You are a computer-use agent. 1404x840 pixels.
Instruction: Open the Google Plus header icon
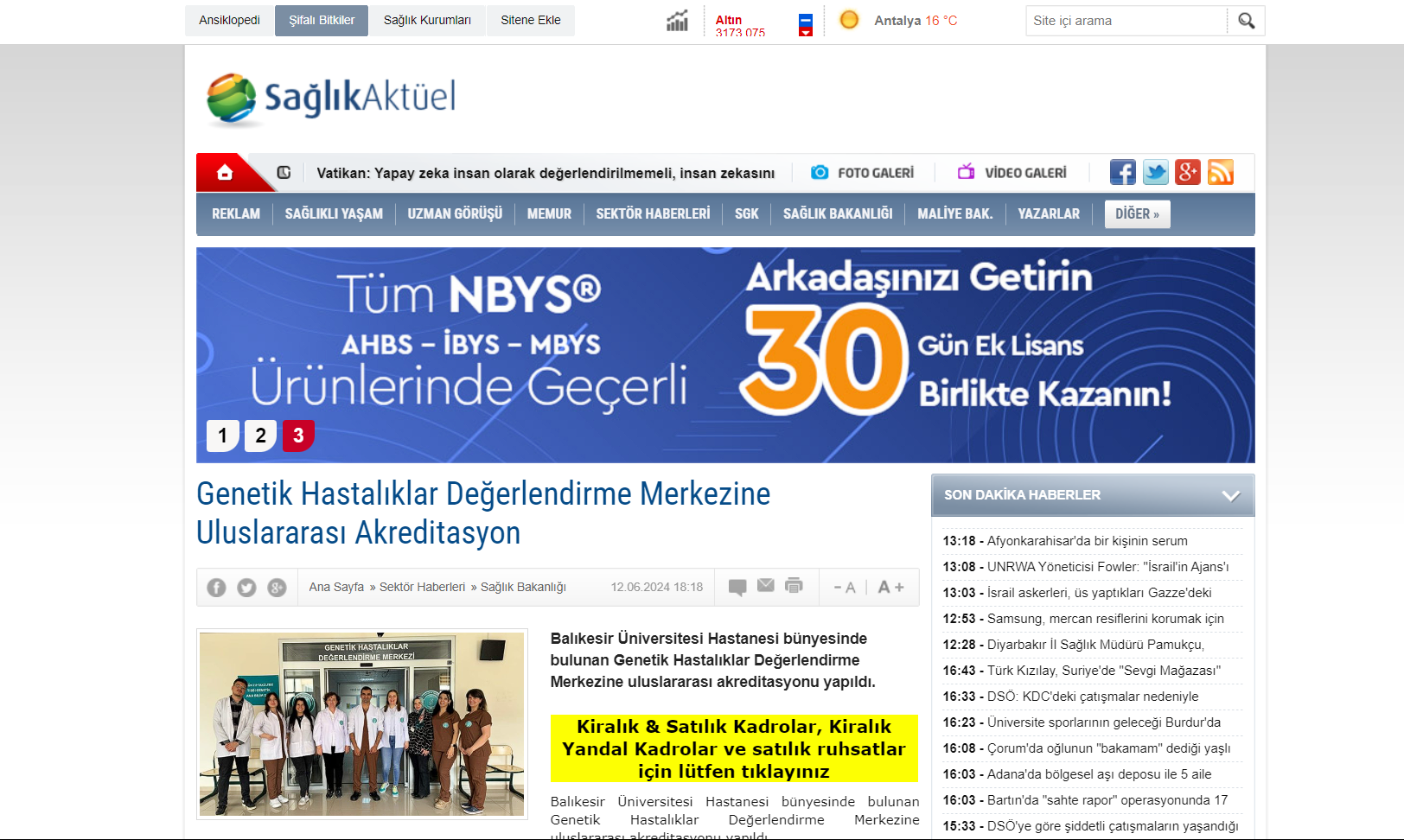point(1188,172)
